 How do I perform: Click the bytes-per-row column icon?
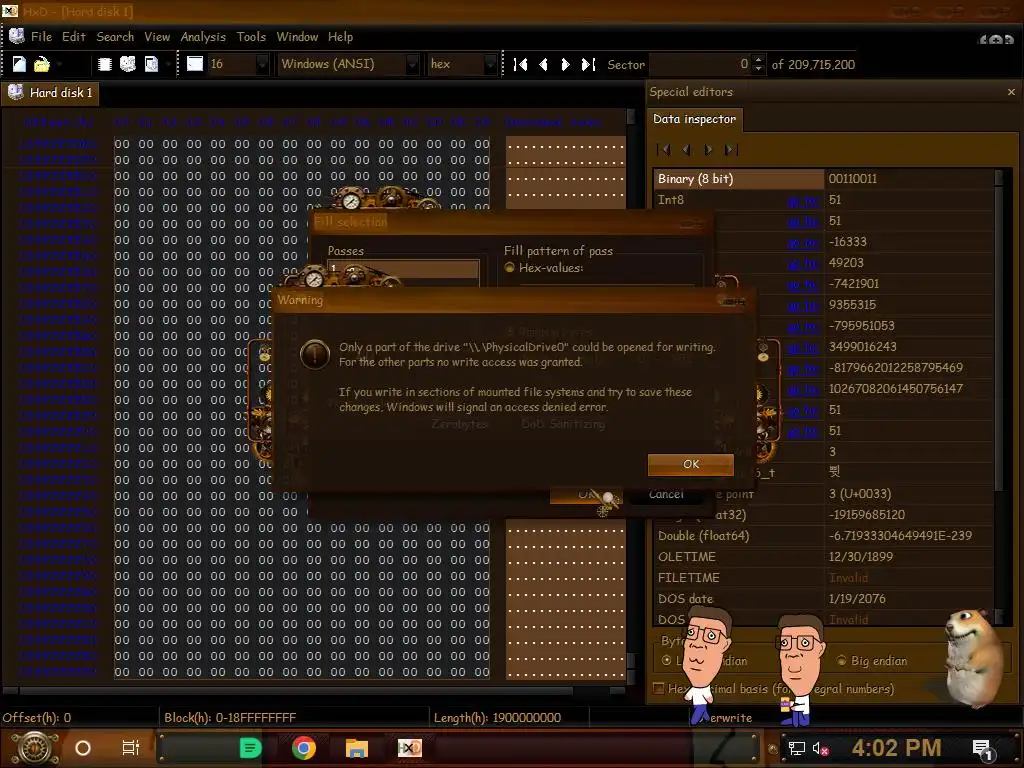[x=195, y=64]
